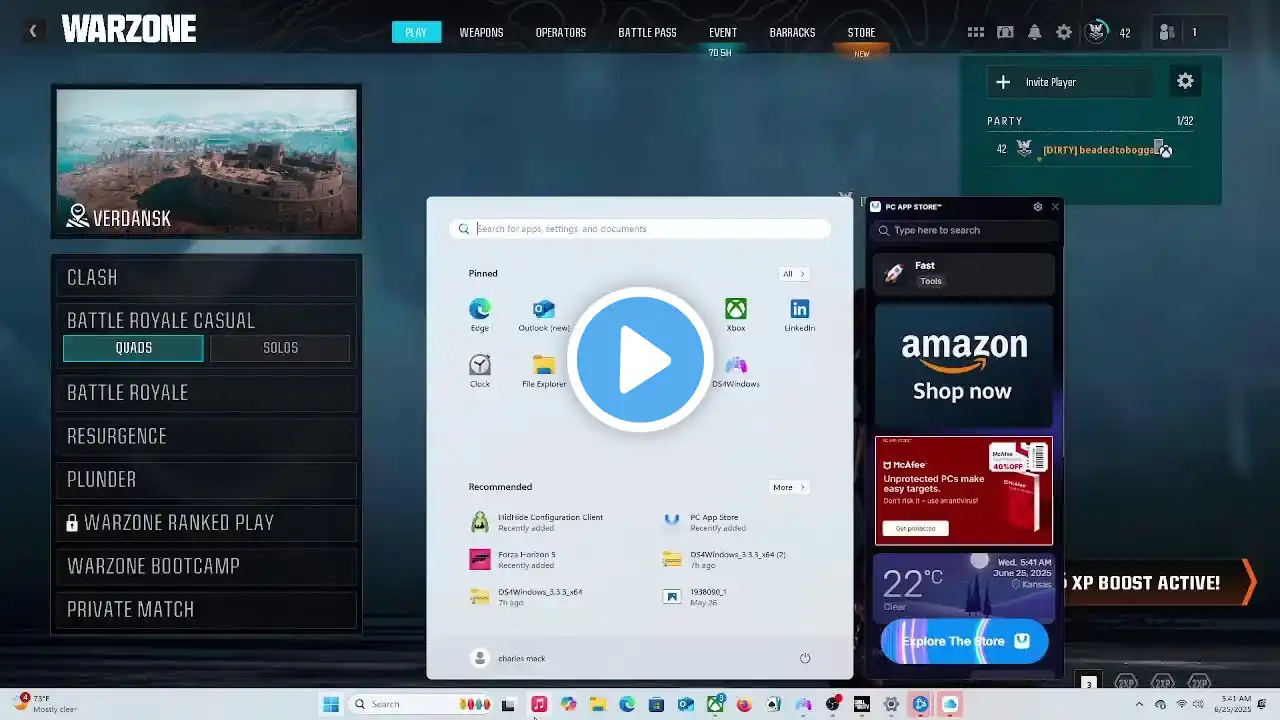Open party settings gear beside Invite Player

click(1185, 82)
